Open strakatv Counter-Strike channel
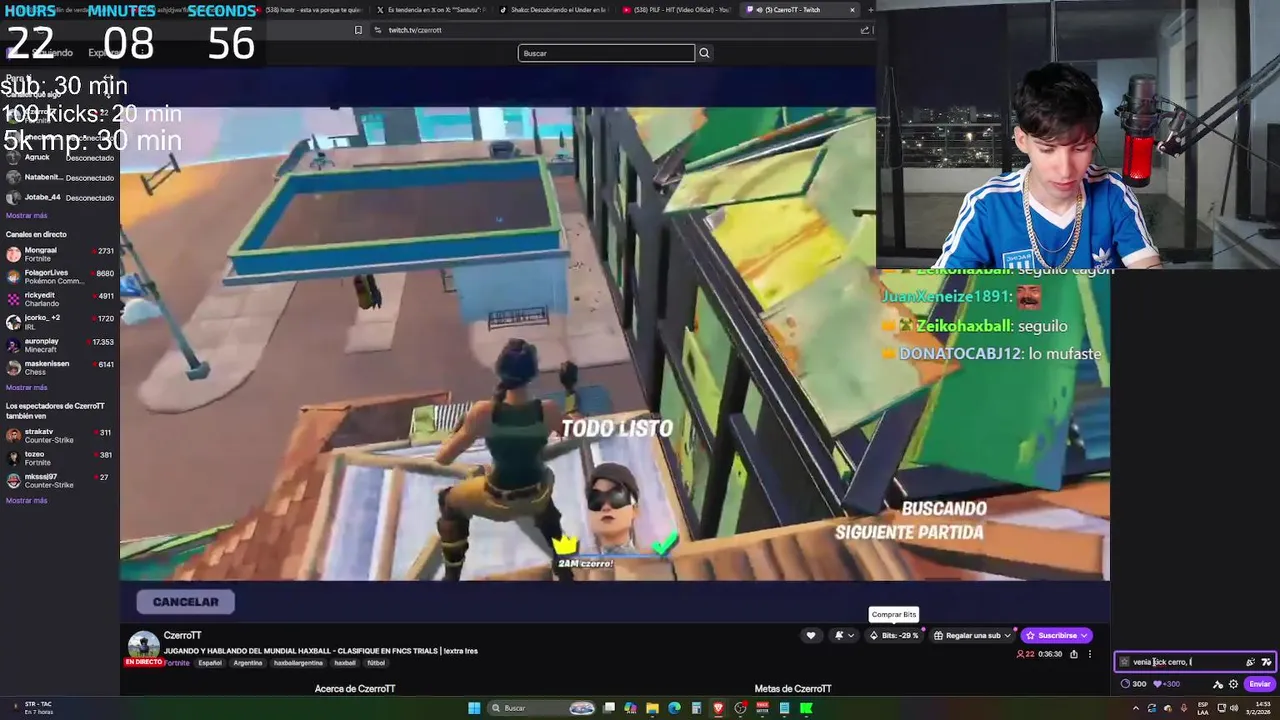This screenshot has width=1280, height=720. tap(60, 436)
